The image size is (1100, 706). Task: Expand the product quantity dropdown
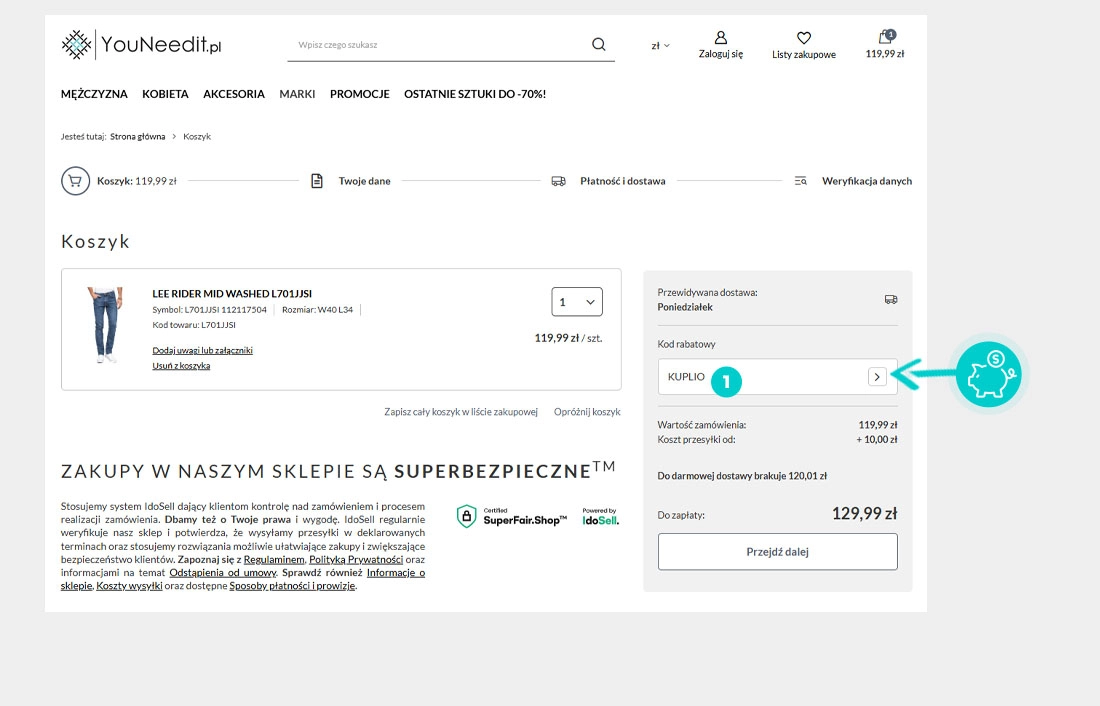point(577,302)
